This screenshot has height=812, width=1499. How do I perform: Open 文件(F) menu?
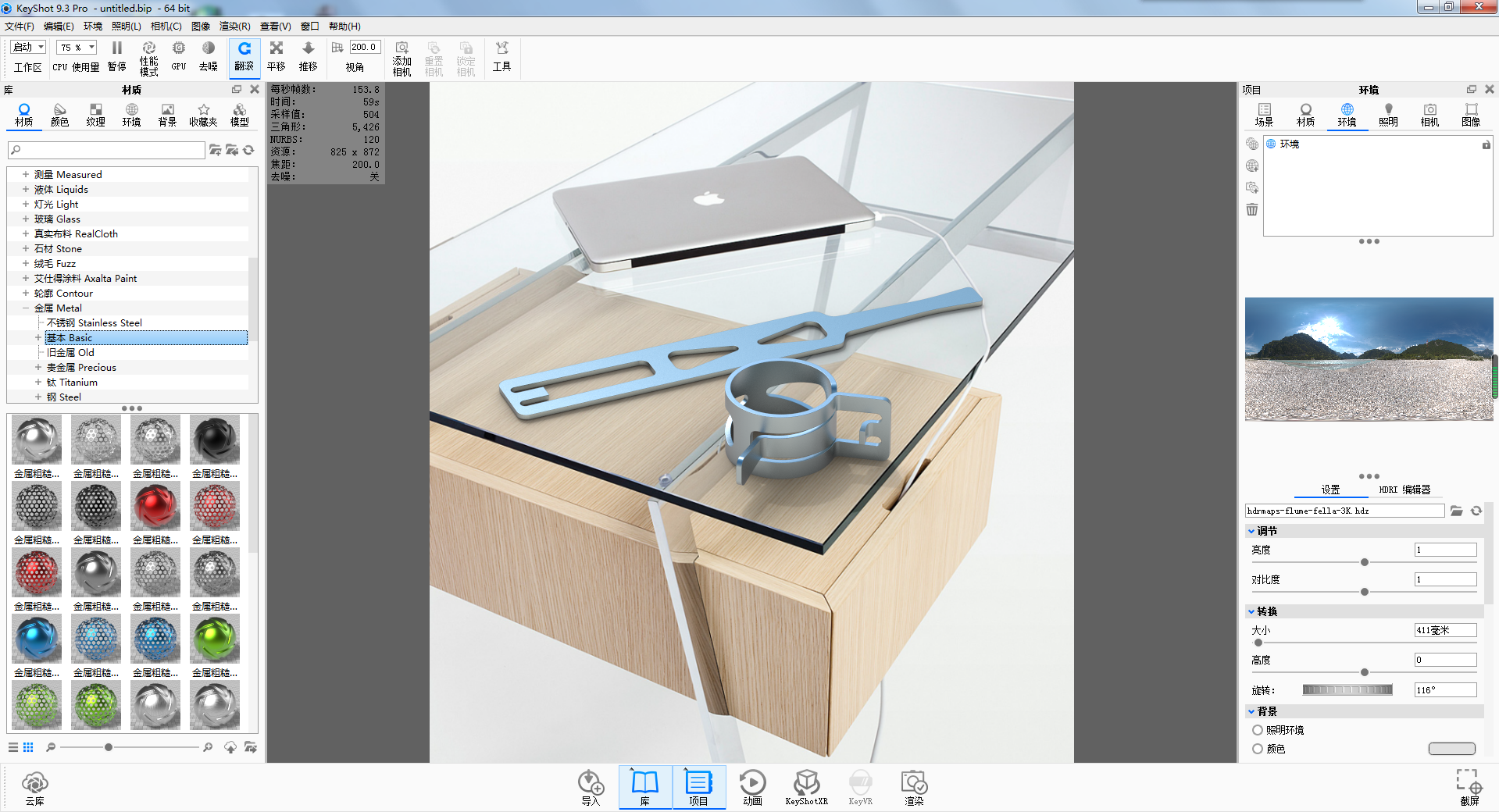pos(20,27)
